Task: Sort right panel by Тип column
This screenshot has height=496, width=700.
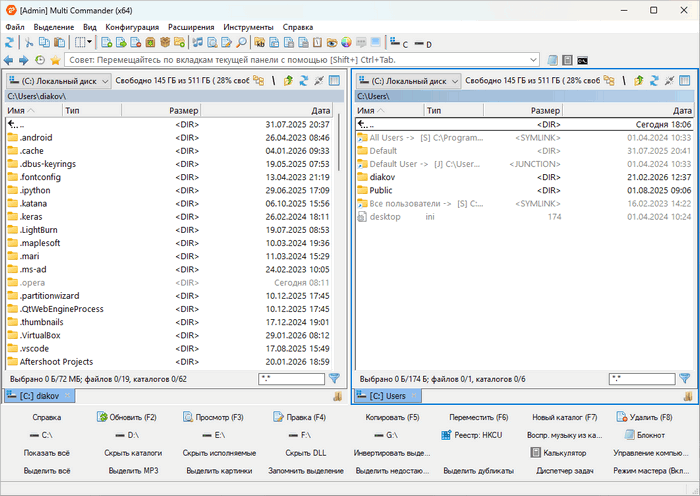Action: [x=454, y=110]
